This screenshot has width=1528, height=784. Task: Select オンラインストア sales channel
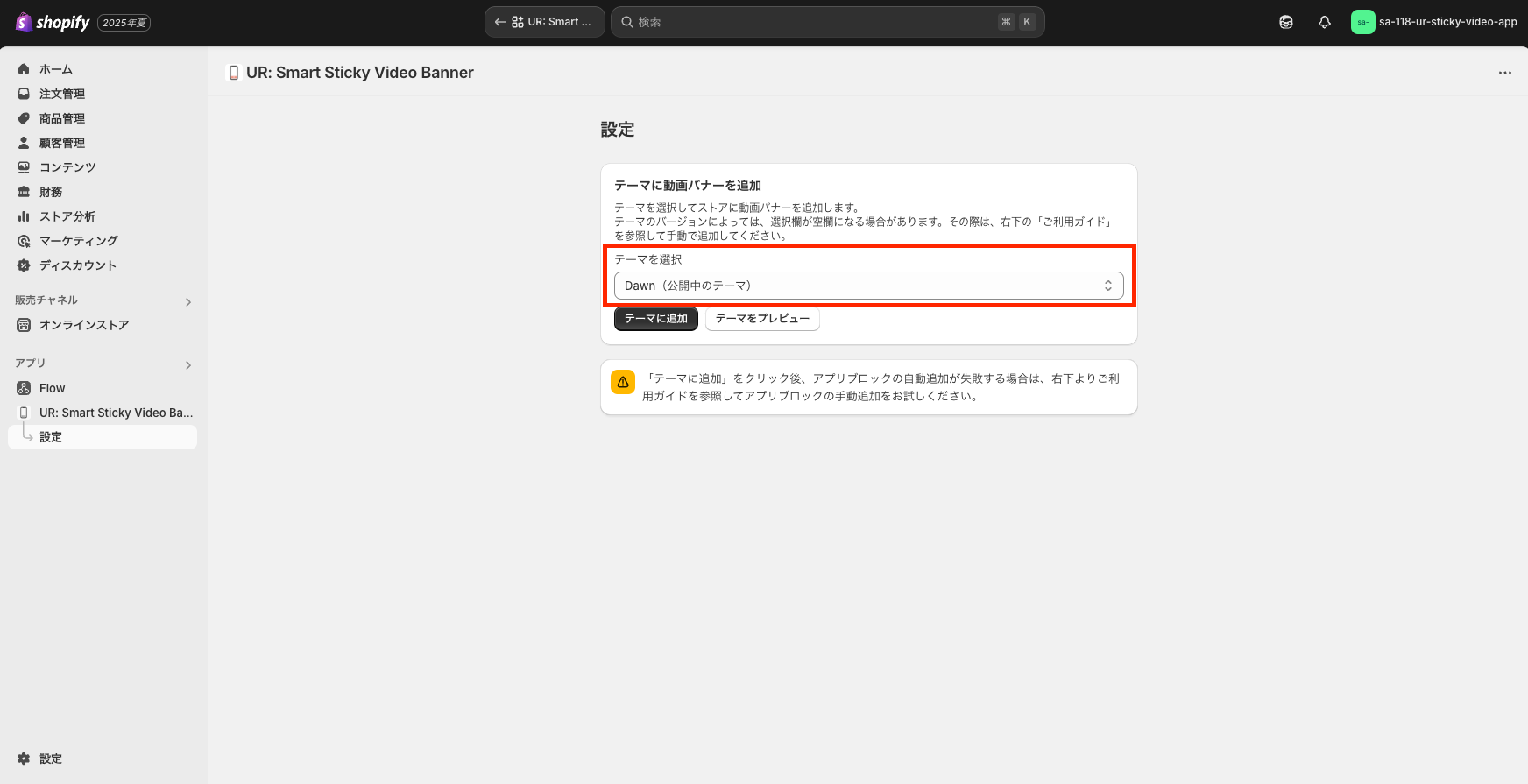click(83, 325)
